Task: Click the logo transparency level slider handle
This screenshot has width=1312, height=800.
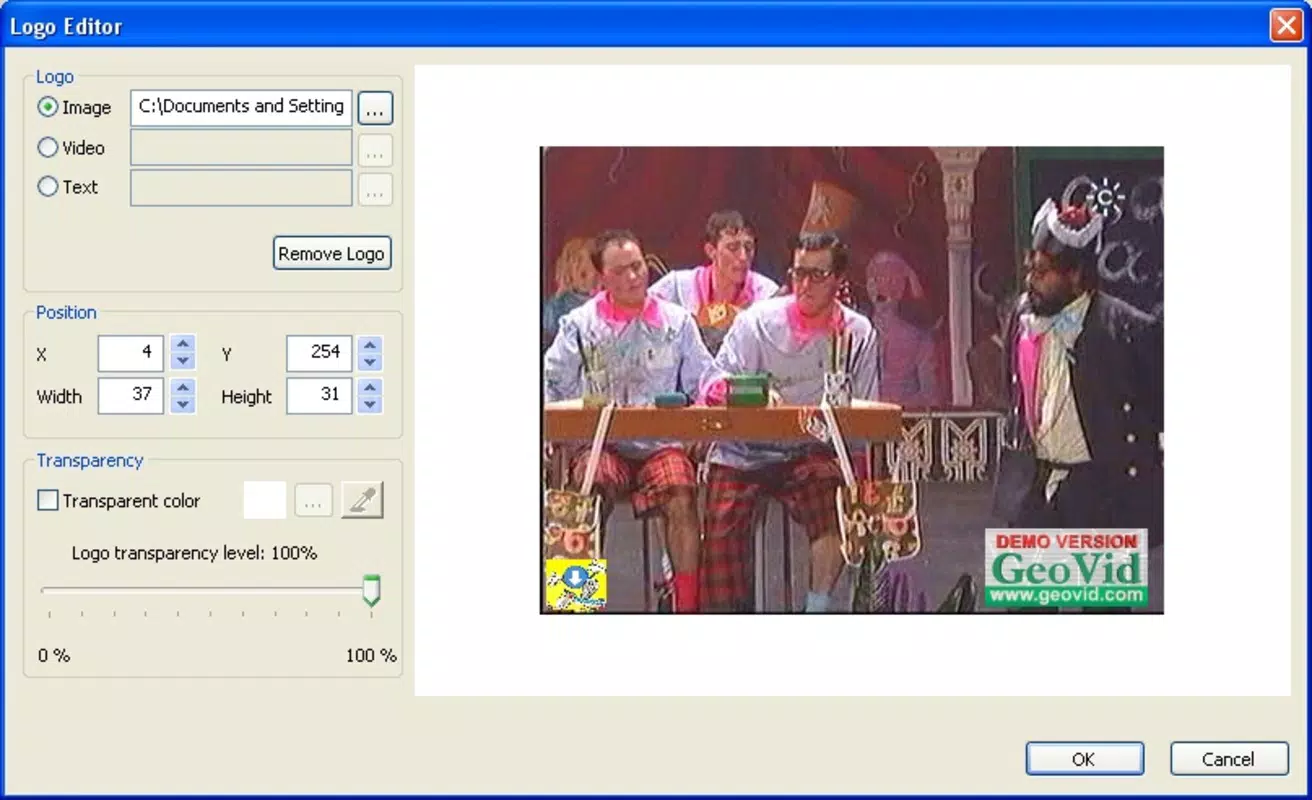Action: point(371,590)
